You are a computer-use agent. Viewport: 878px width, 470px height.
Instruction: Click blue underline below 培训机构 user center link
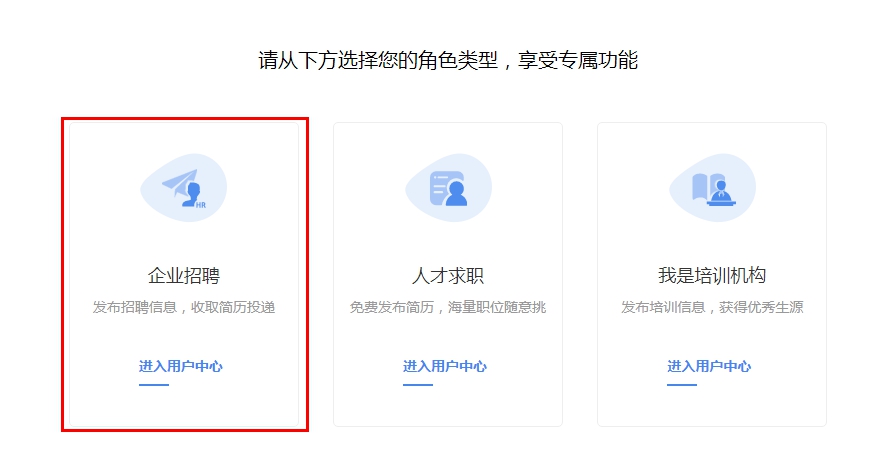click(x=682, y=384)
